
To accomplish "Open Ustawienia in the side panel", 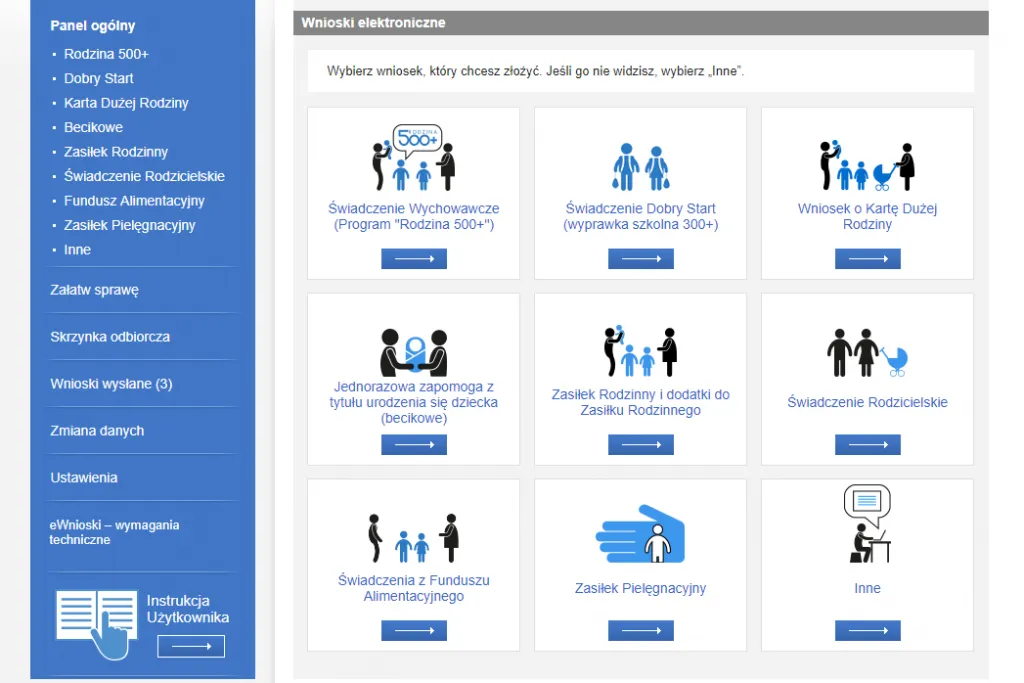I will [x=81, y=477].
